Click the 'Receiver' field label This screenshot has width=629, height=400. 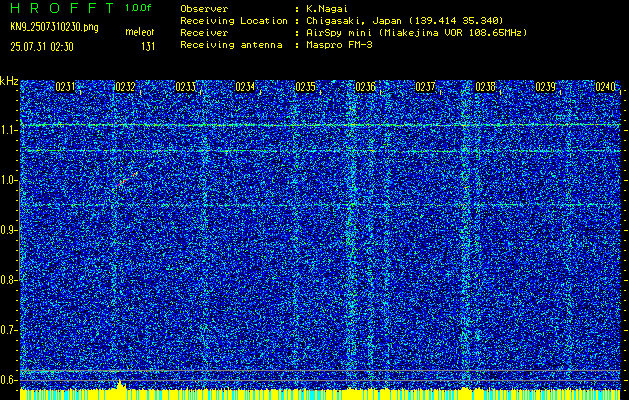tap(204, 33)
